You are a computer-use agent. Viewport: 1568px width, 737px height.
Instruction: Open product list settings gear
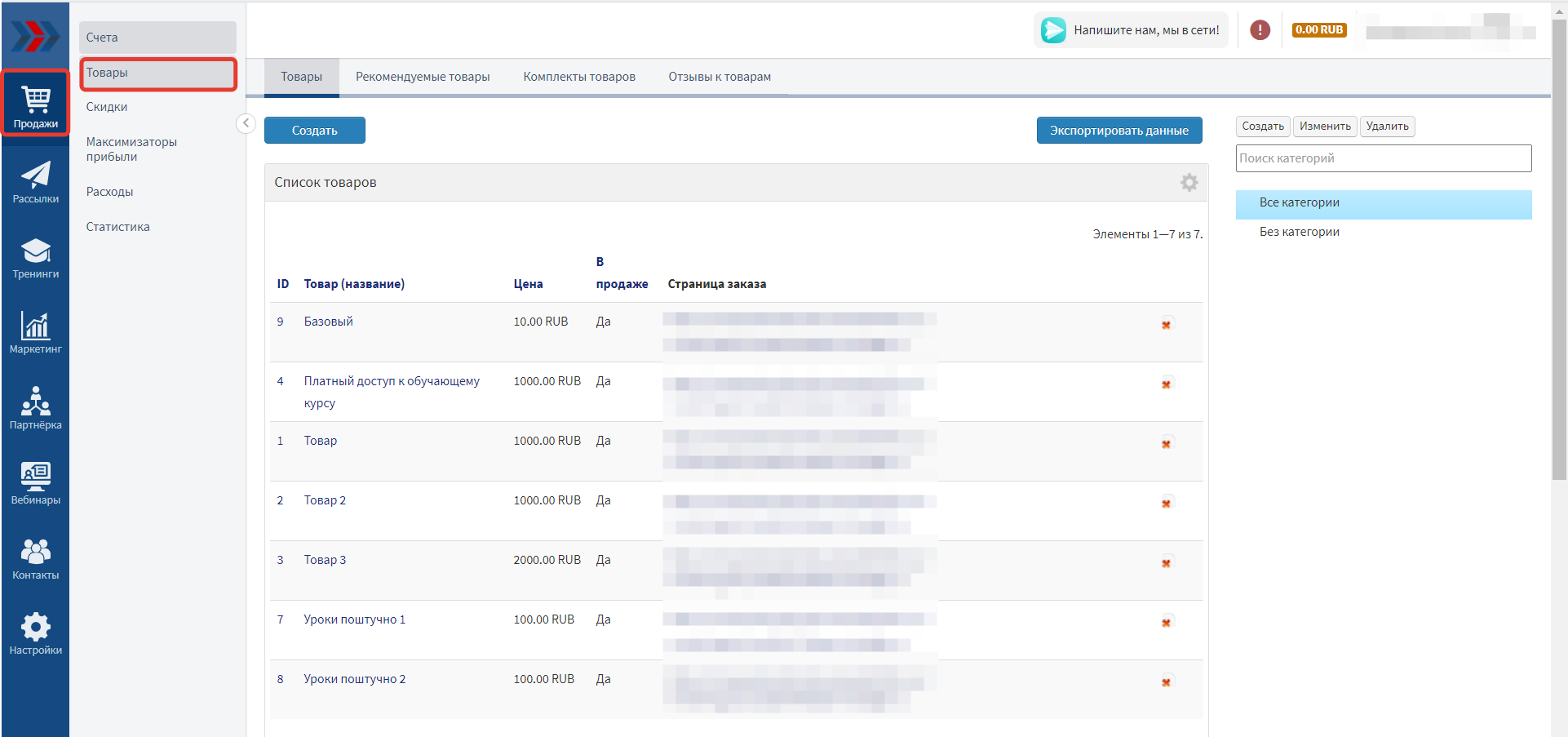[1189, 183]
